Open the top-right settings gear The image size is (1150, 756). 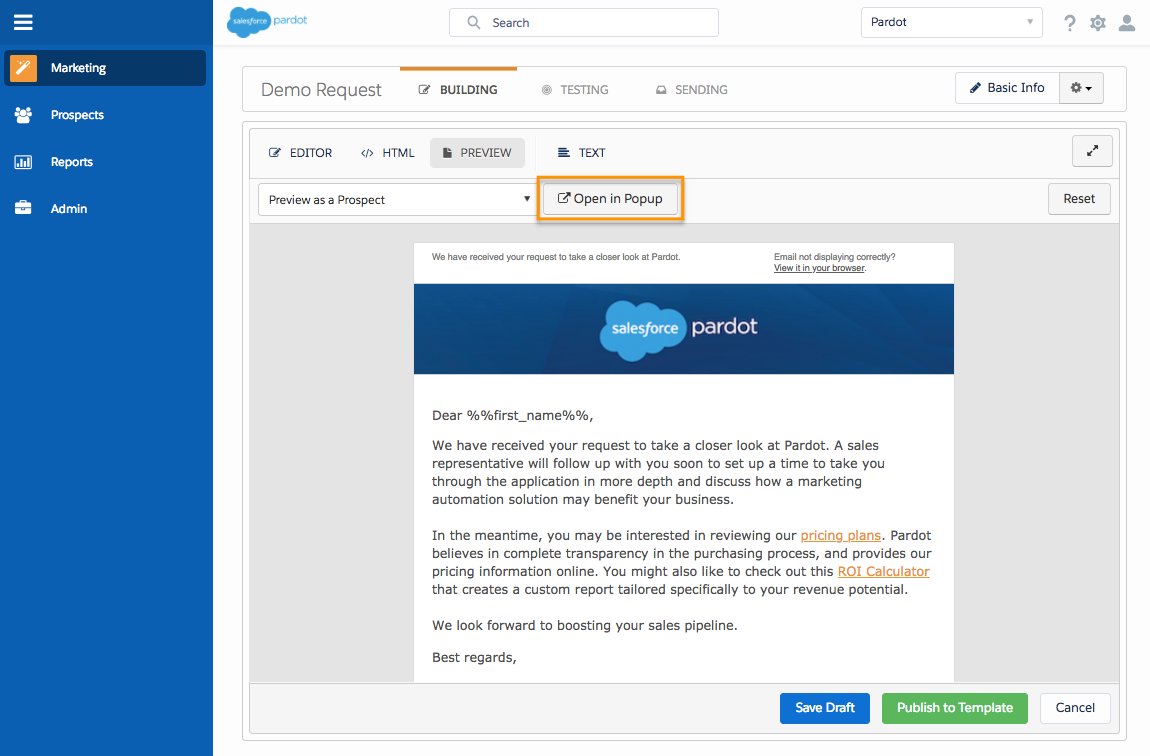(1097, 22)
